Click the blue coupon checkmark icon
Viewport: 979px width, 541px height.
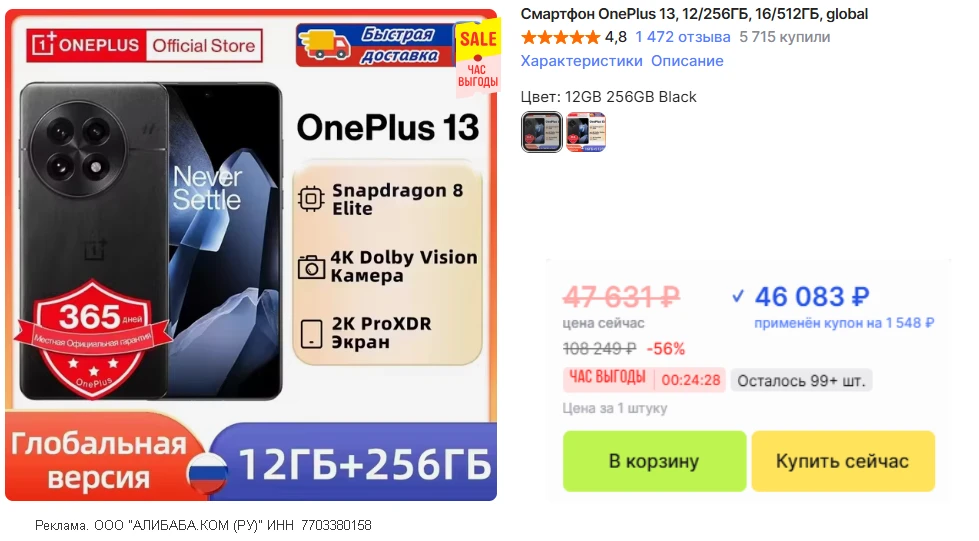pyautogui.click(x=738, y=296)
